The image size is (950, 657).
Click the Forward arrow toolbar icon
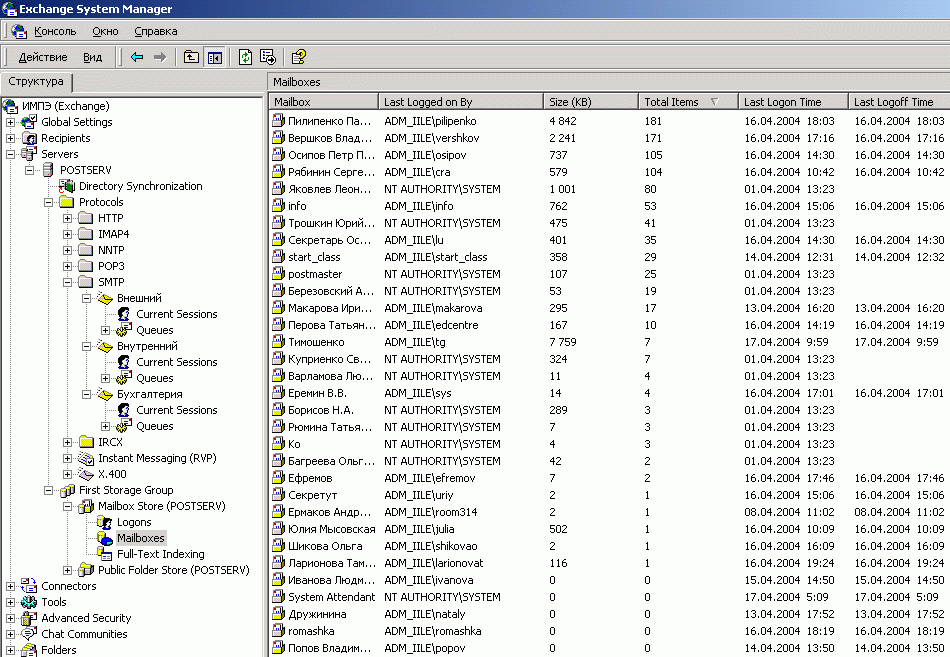point(160,57)
